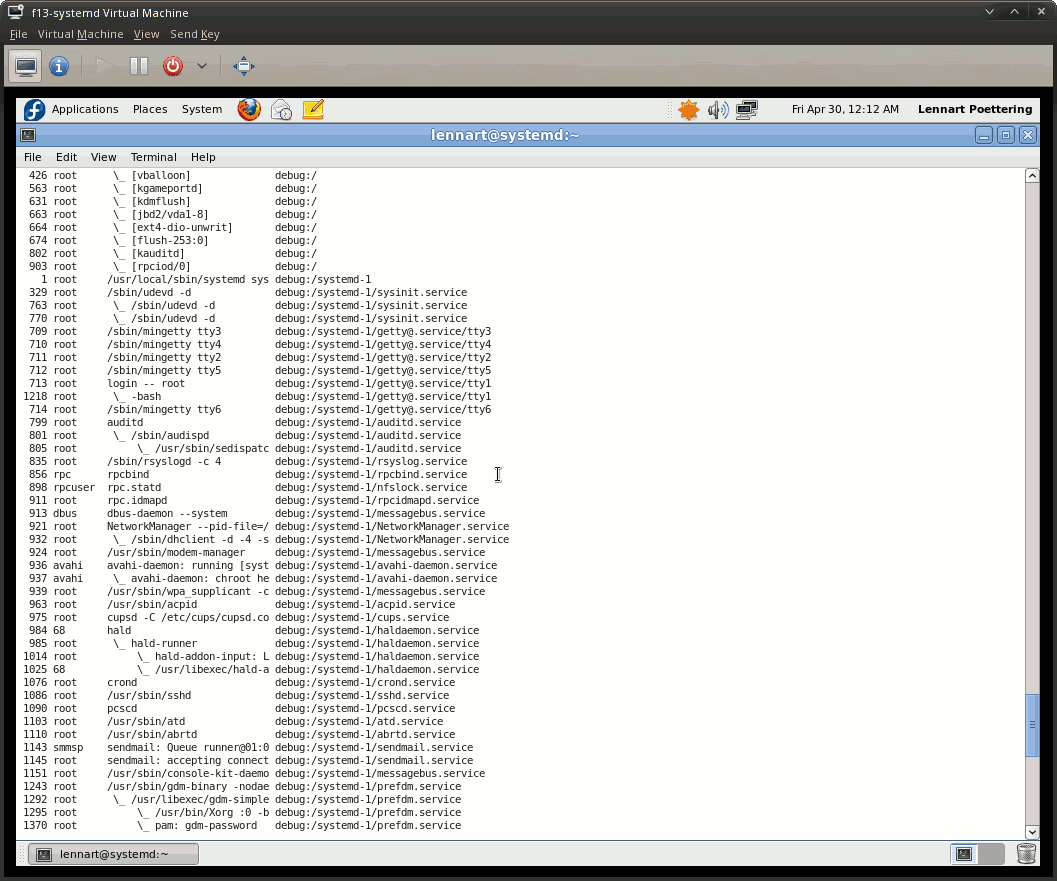Expand the shutdown options dropdown arrow
The width and height of the screenshot is (1057, 881).
click(201, 66)
